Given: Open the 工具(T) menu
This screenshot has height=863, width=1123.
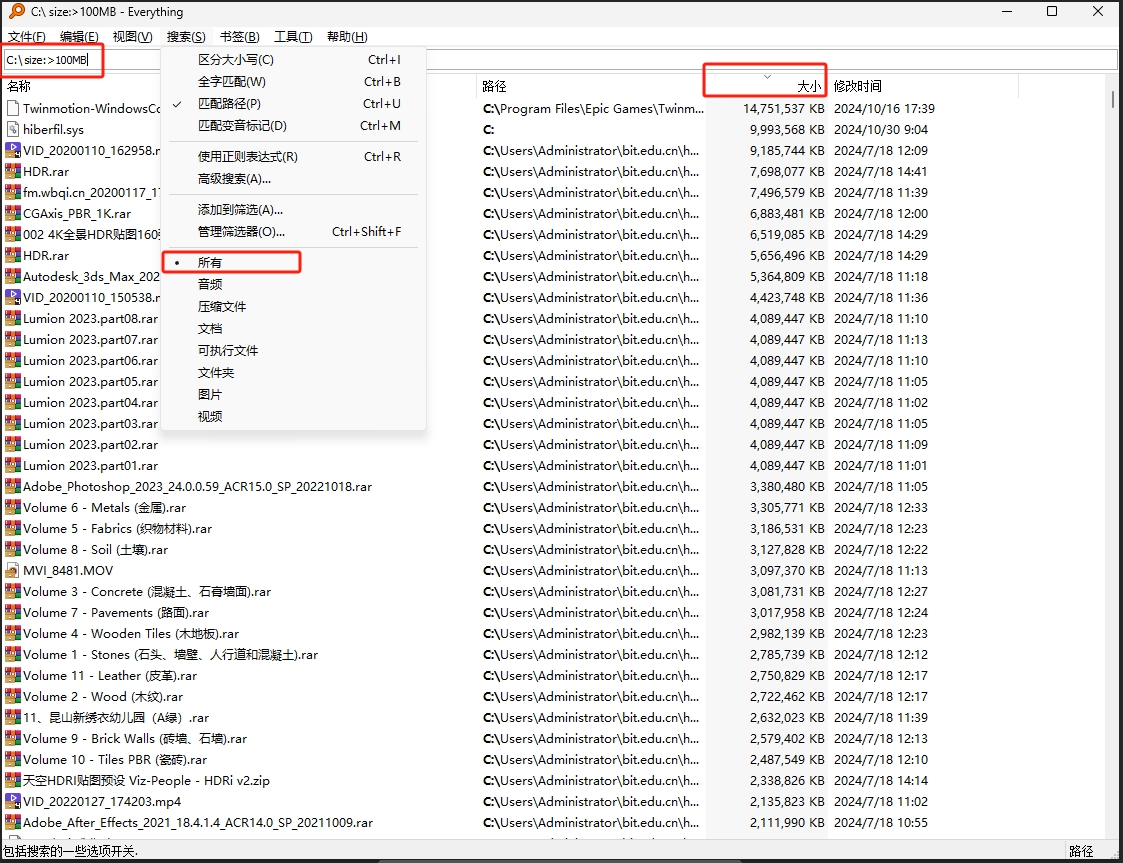Looking at the screenshot, I should pyautogui.click(x=294, y=37).
